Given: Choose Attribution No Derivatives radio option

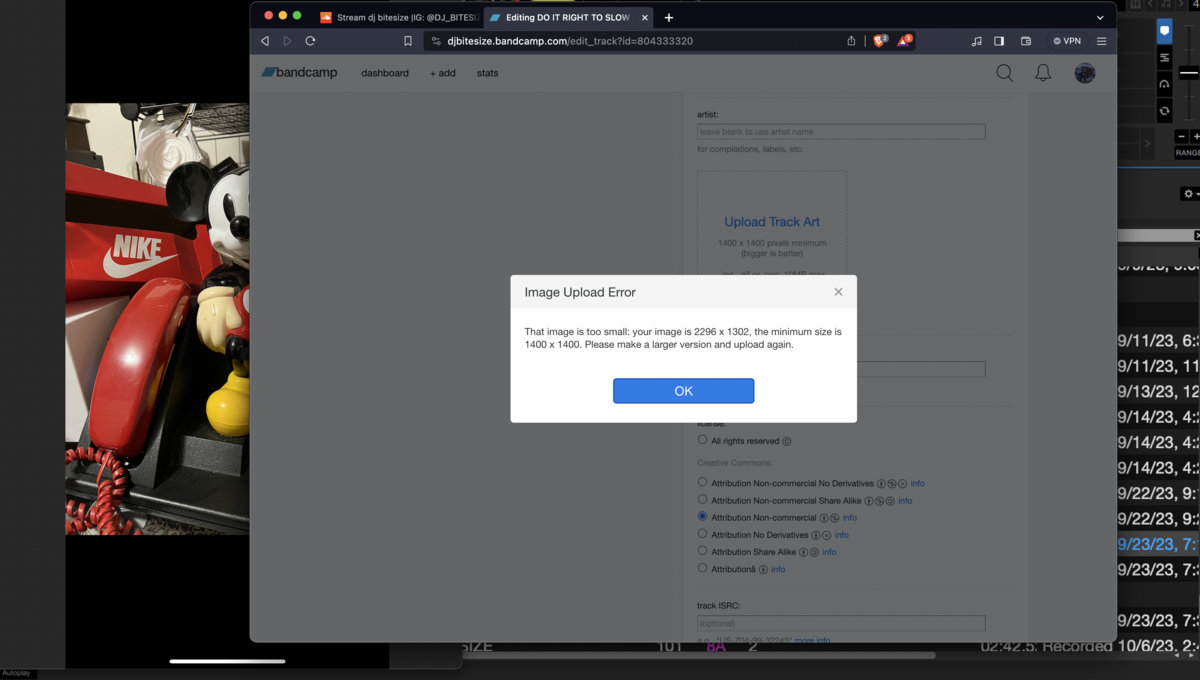Looking at the screenshot, I should pyautogui.click(x=702, y=534).
